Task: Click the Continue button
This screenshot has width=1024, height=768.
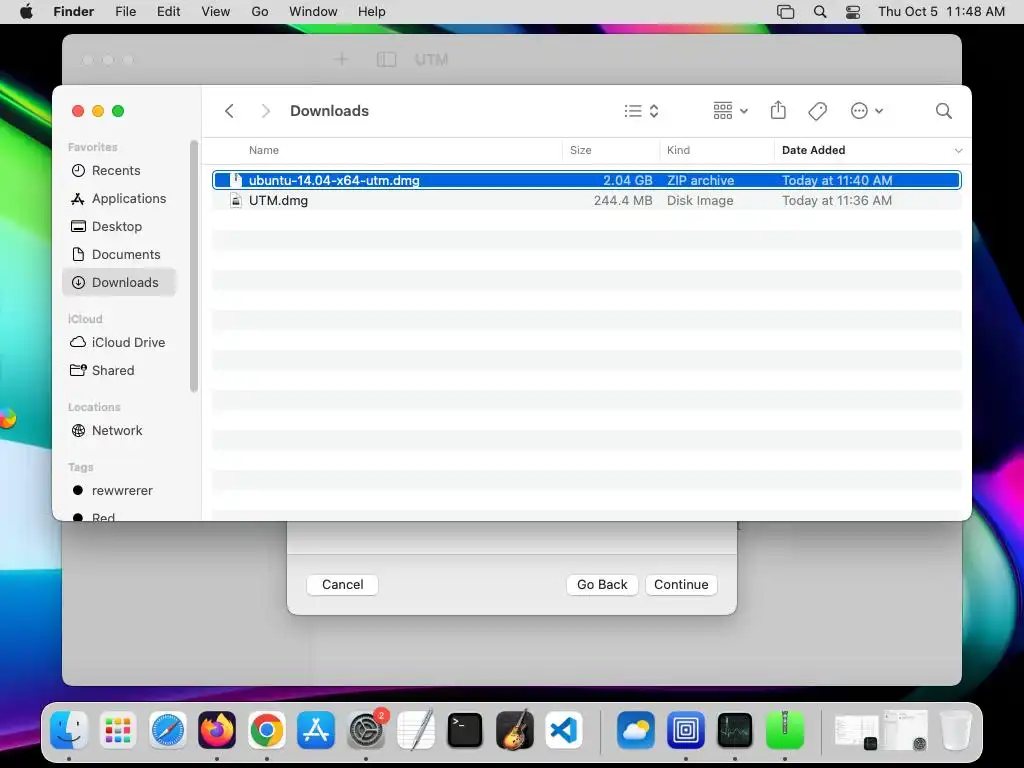Action: [x=681, y=584]
